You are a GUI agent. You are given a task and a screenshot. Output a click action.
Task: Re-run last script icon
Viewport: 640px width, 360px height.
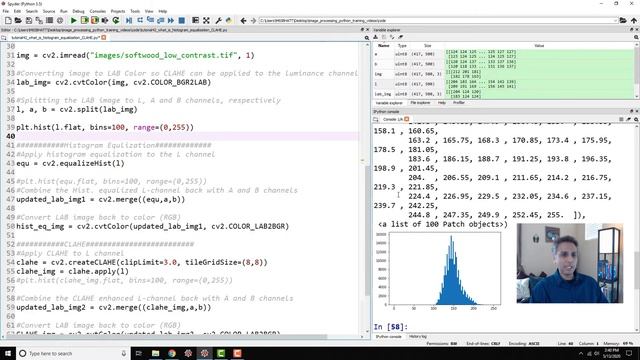116,20
